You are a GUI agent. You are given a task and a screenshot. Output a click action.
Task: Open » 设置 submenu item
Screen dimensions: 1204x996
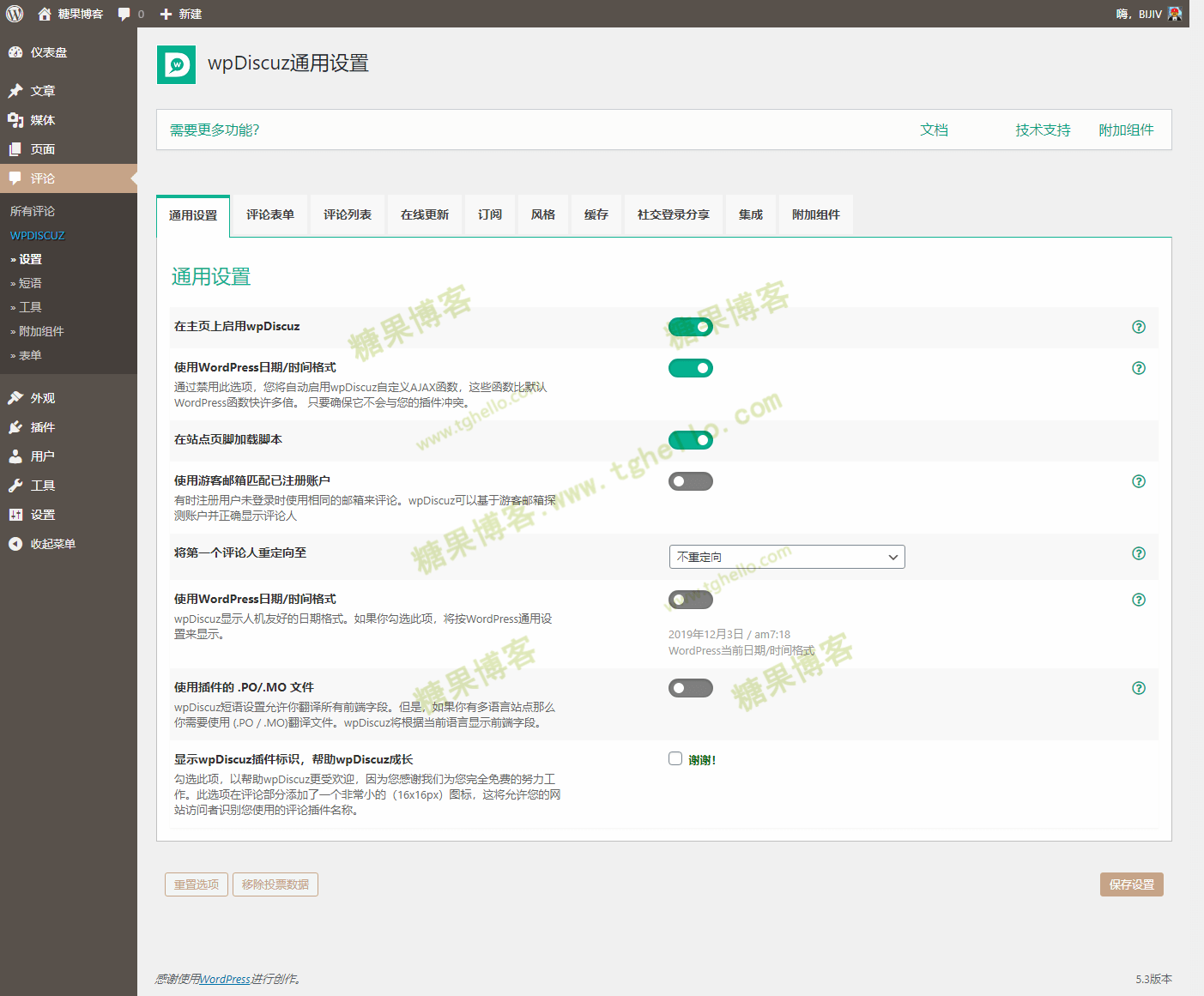click(26, 259)
